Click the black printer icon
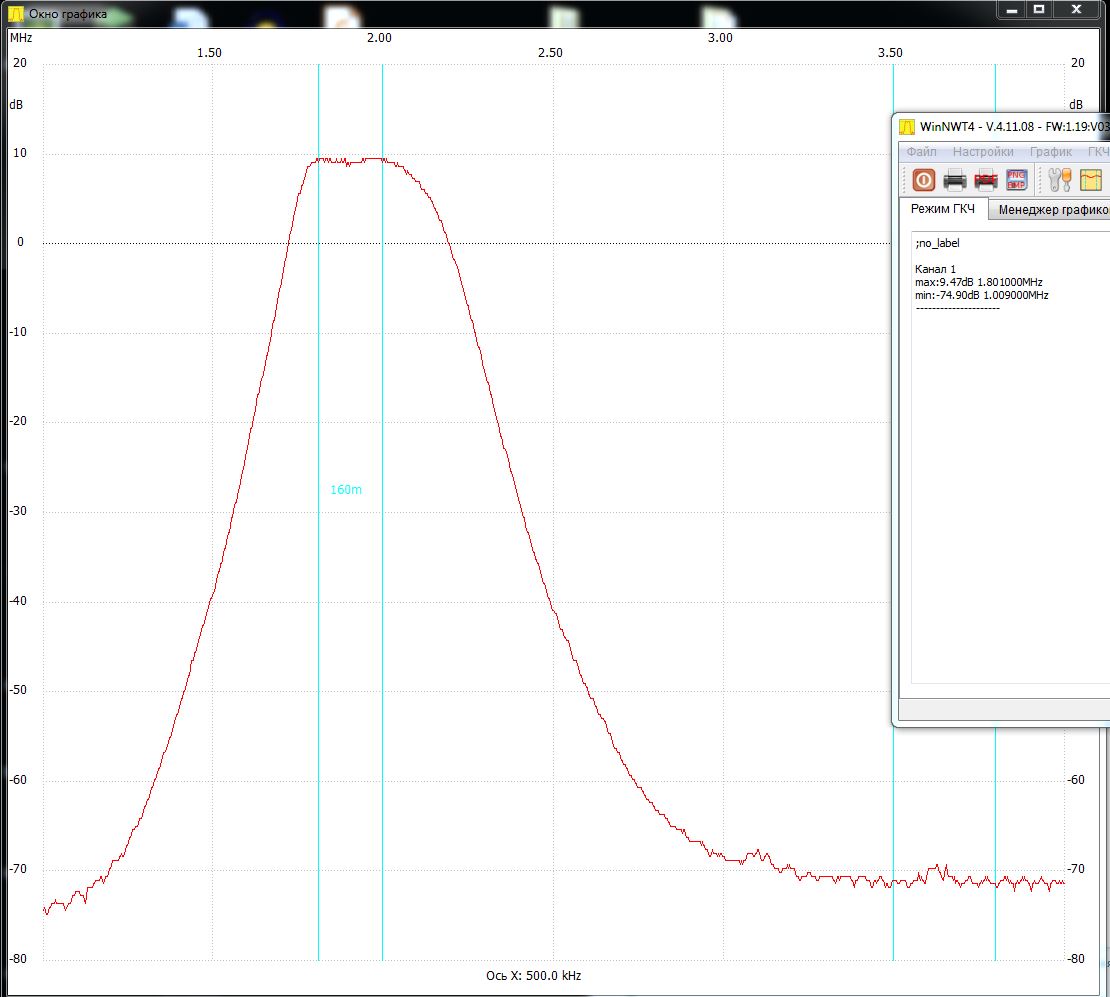This screenshot has width=1110, height=997. click(x=954, y=180)
